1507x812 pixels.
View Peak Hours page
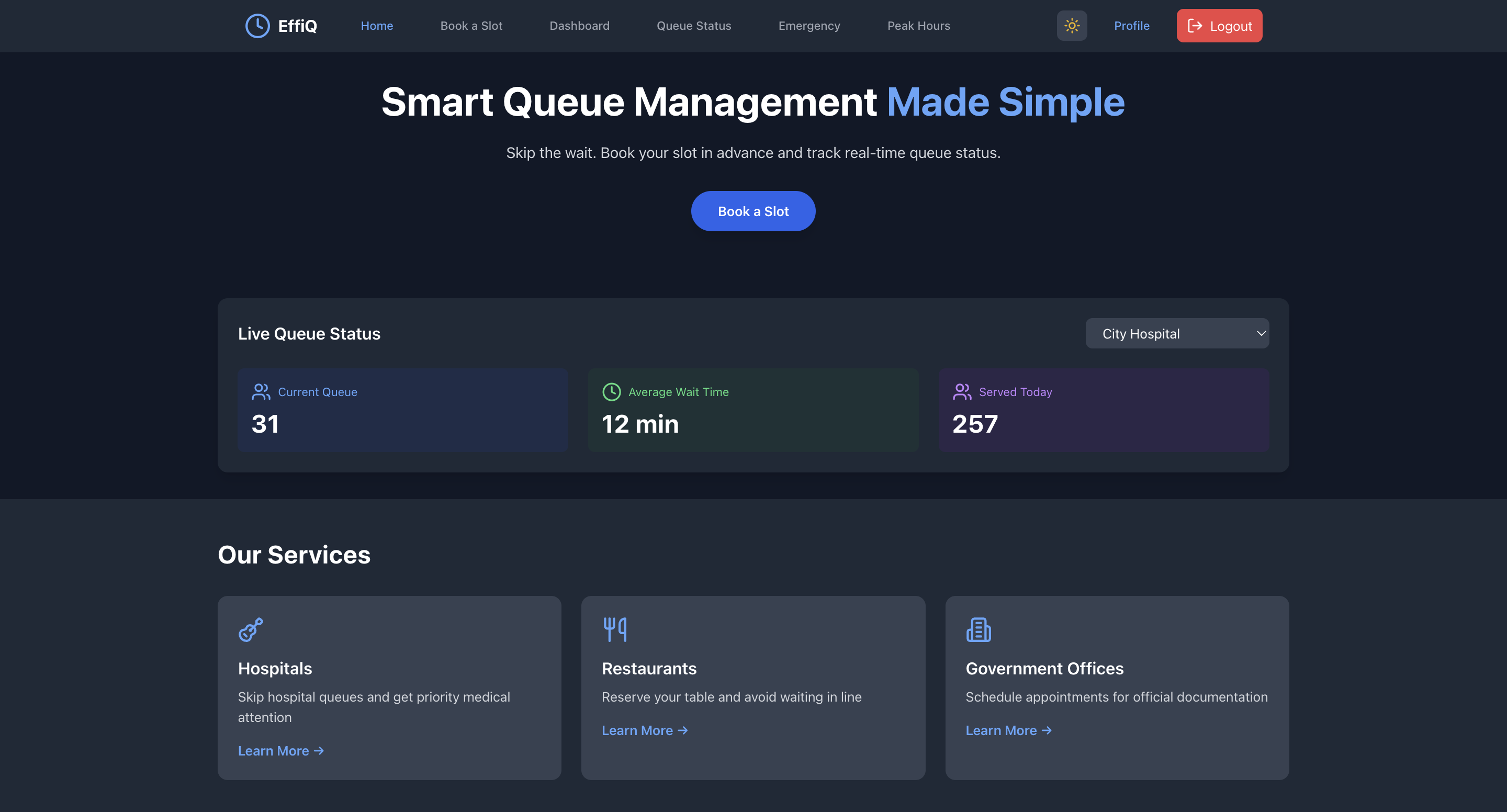(918, 26)
